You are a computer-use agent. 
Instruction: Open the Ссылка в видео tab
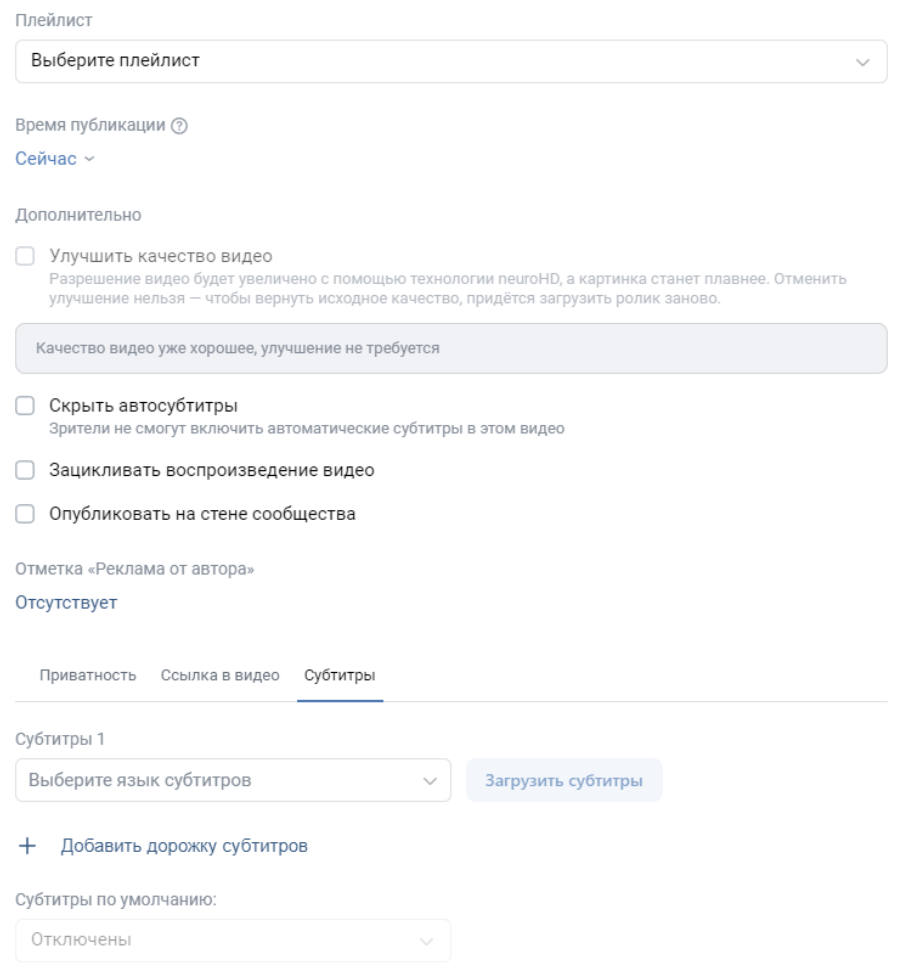tap(220, 674)
